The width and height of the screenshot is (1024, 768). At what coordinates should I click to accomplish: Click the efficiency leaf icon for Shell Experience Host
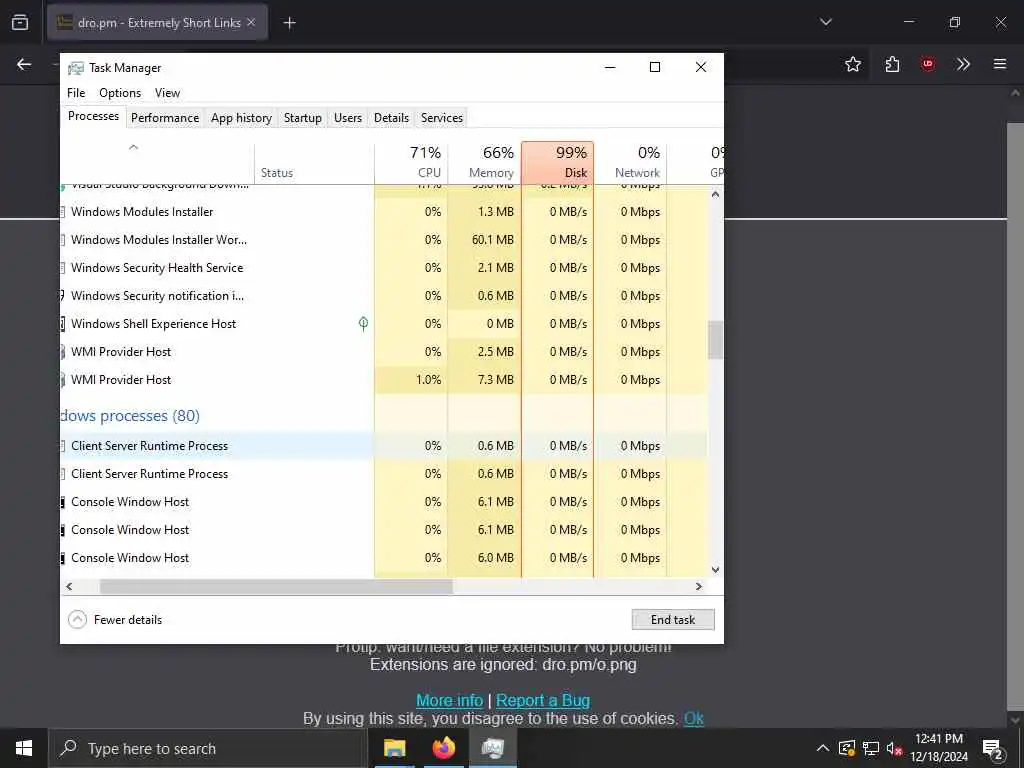364,323
